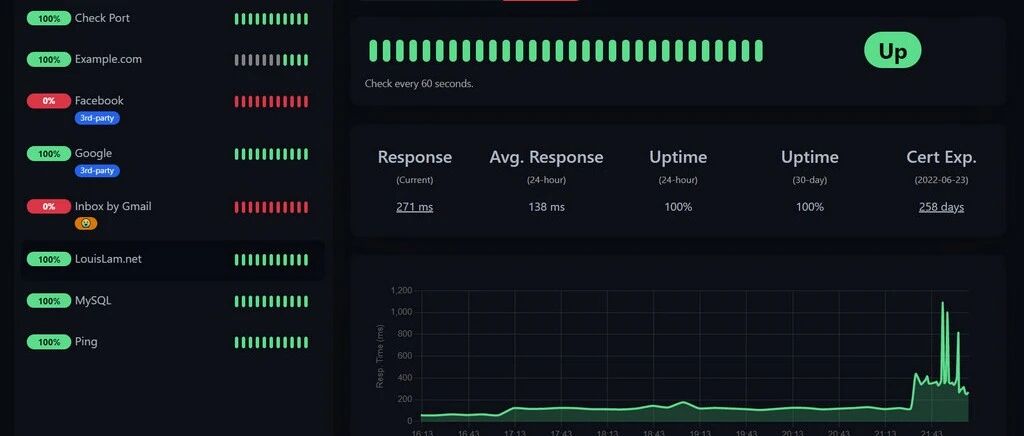Click the MySQL heartbeat bar

click(x=271, y=301)
